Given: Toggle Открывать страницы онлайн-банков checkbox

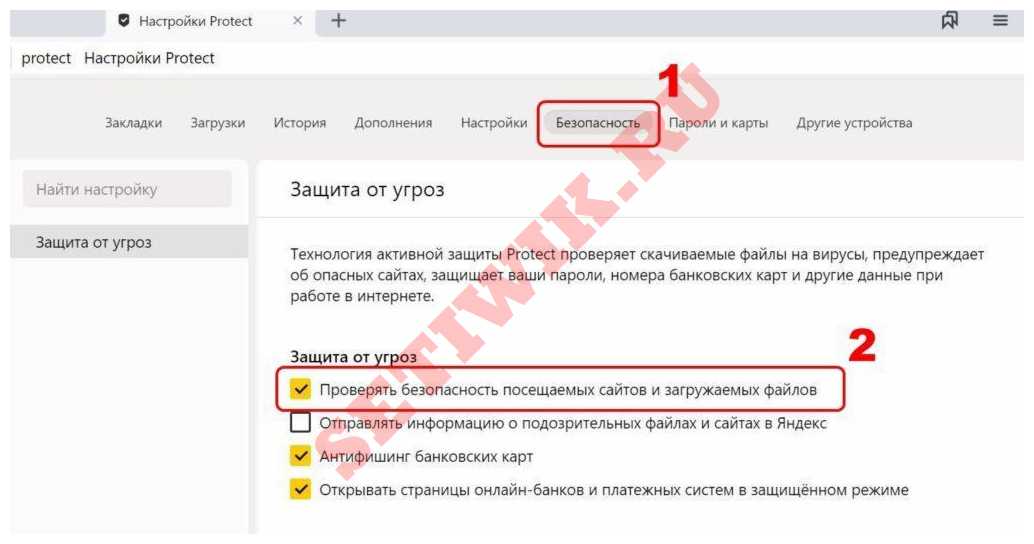Looking at the screenshot, I should click(300, 490).
